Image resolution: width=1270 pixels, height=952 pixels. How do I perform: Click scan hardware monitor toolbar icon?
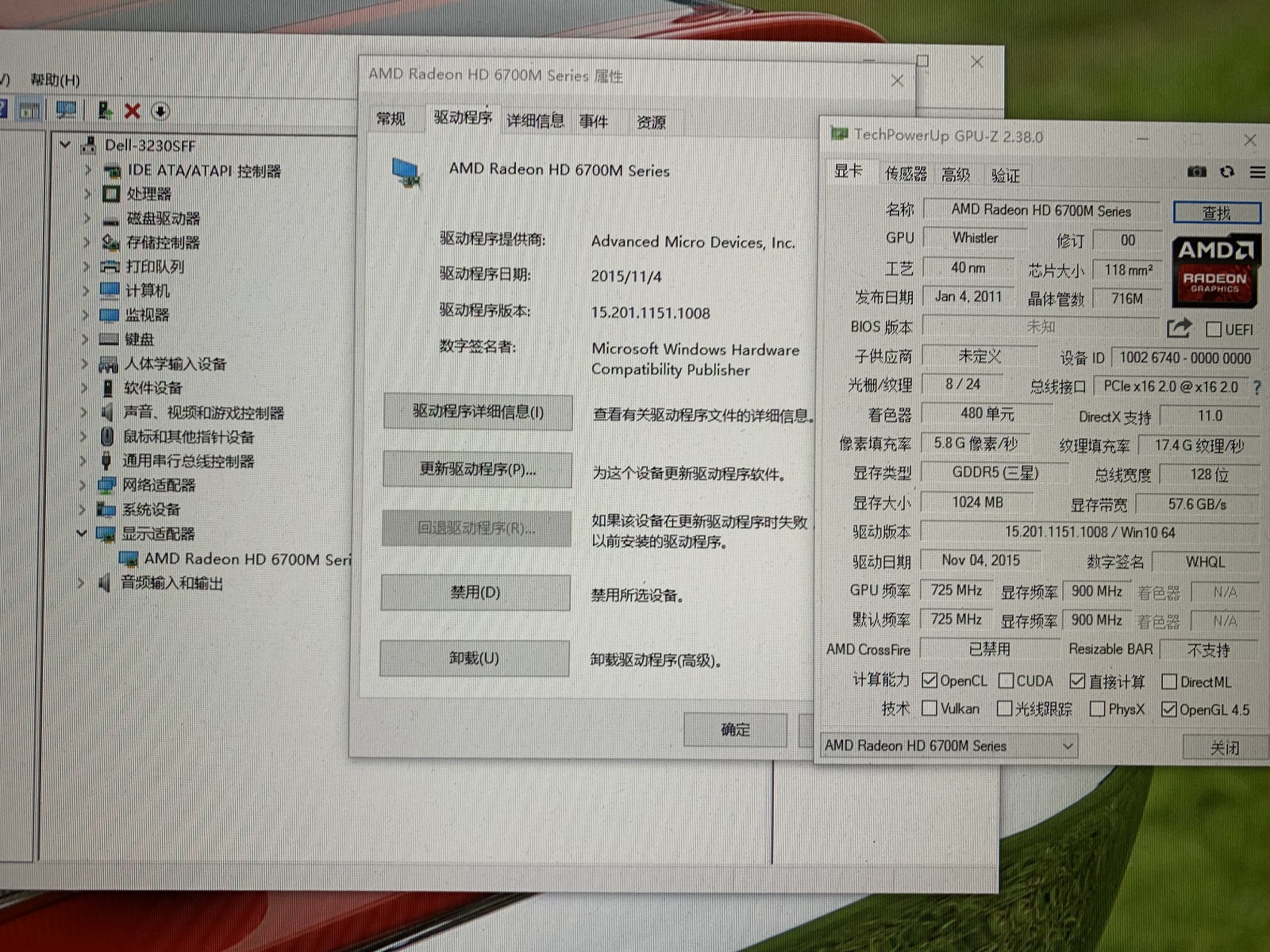point(66,110)
